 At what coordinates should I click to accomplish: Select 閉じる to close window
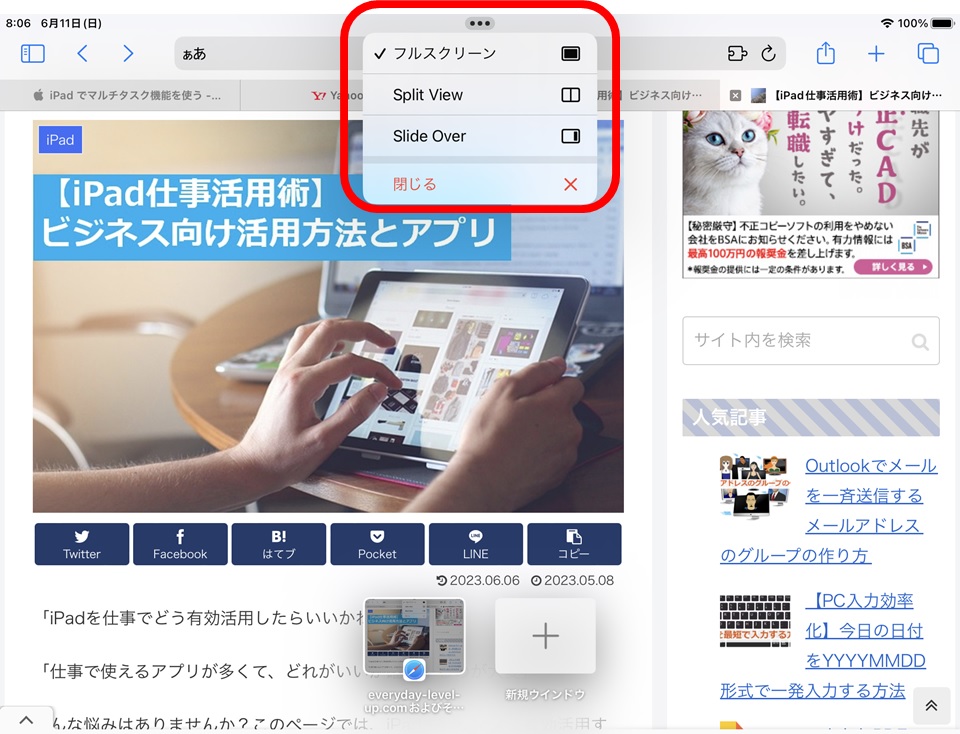point(479,184)
